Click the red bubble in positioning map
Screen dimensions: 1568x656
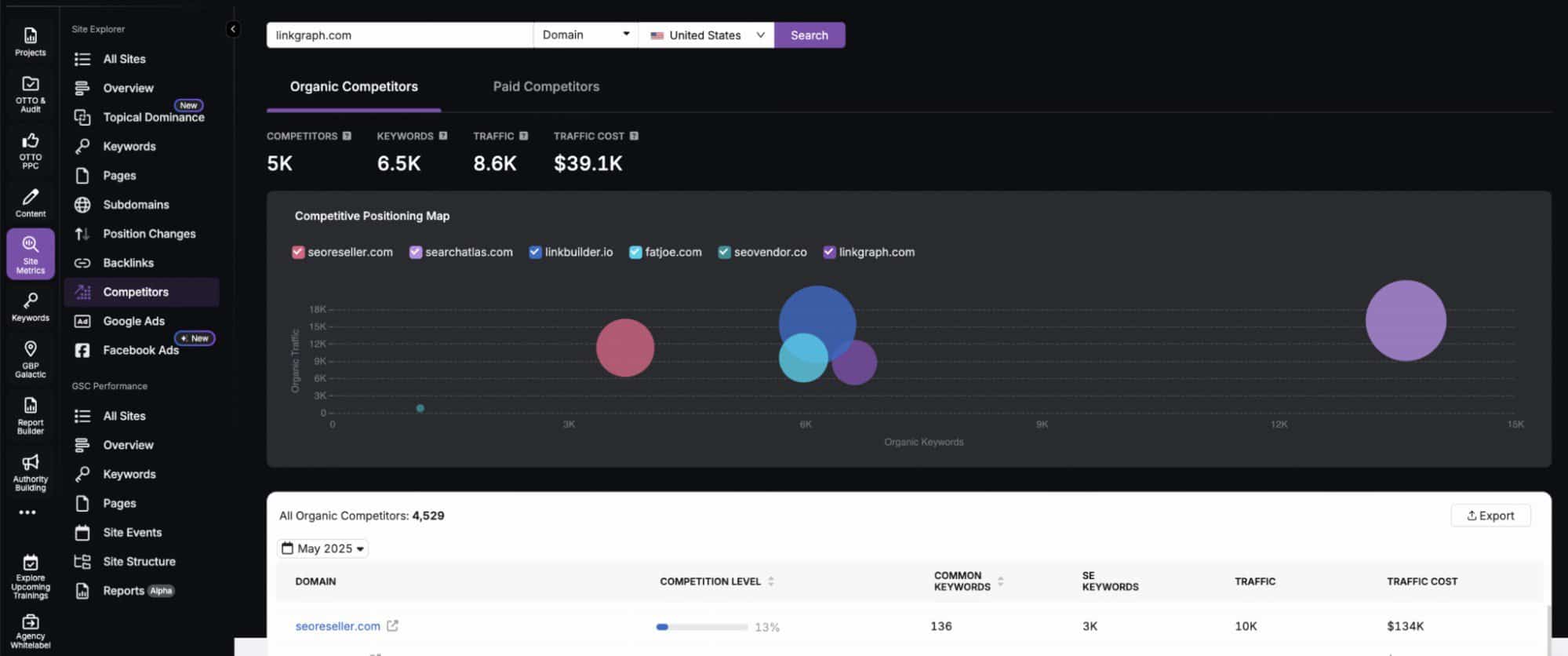point(625,347)
